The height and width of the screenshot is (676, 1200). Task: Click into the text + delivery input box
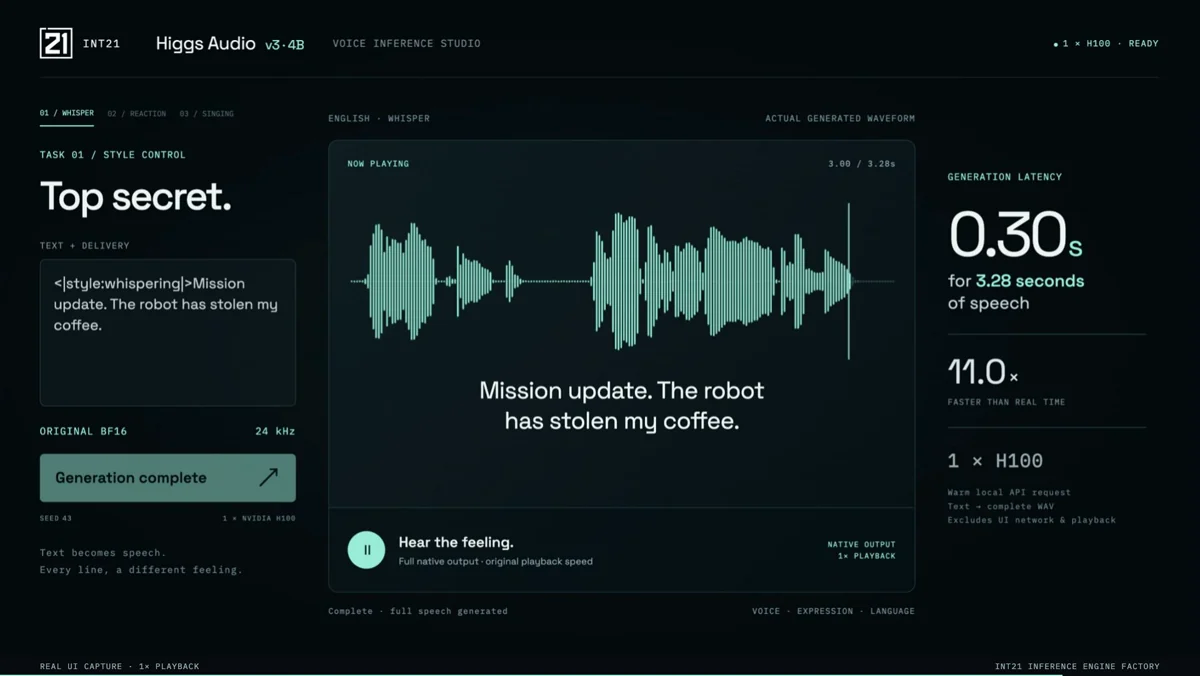click(x=168, y=333)
